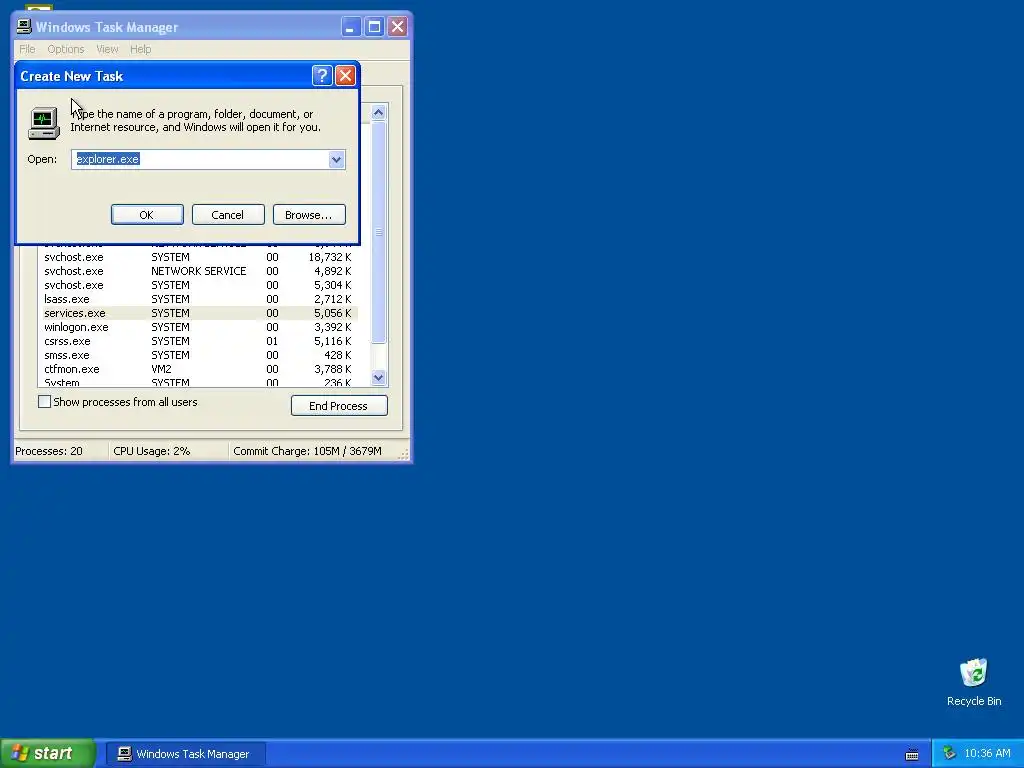
Task: Click the keyboard icon in the taskbar
Action: tap(912, 755)
